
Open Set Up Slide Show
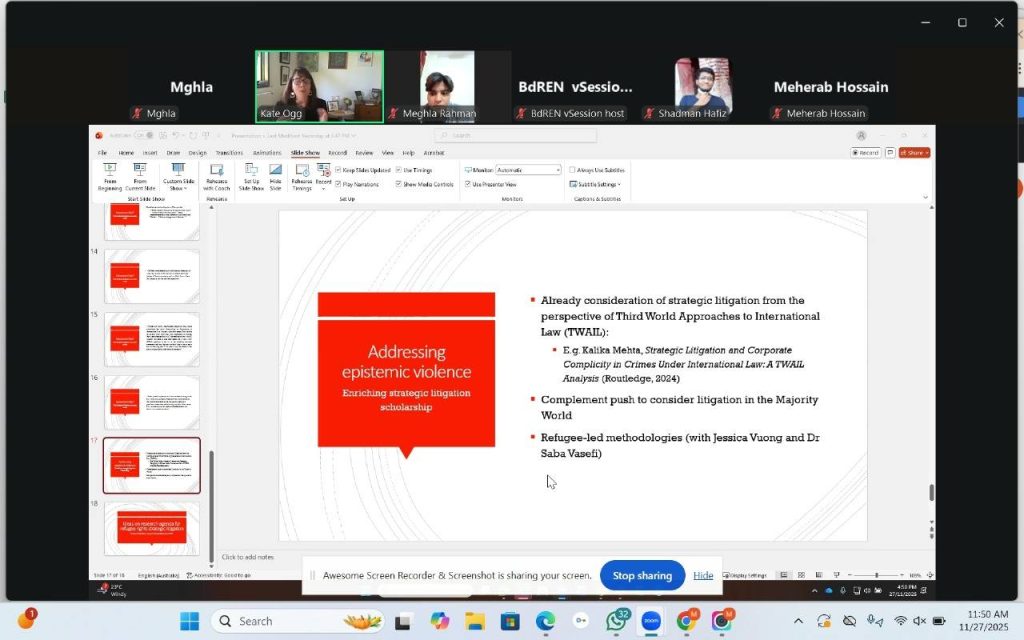(x=251, y=176)
